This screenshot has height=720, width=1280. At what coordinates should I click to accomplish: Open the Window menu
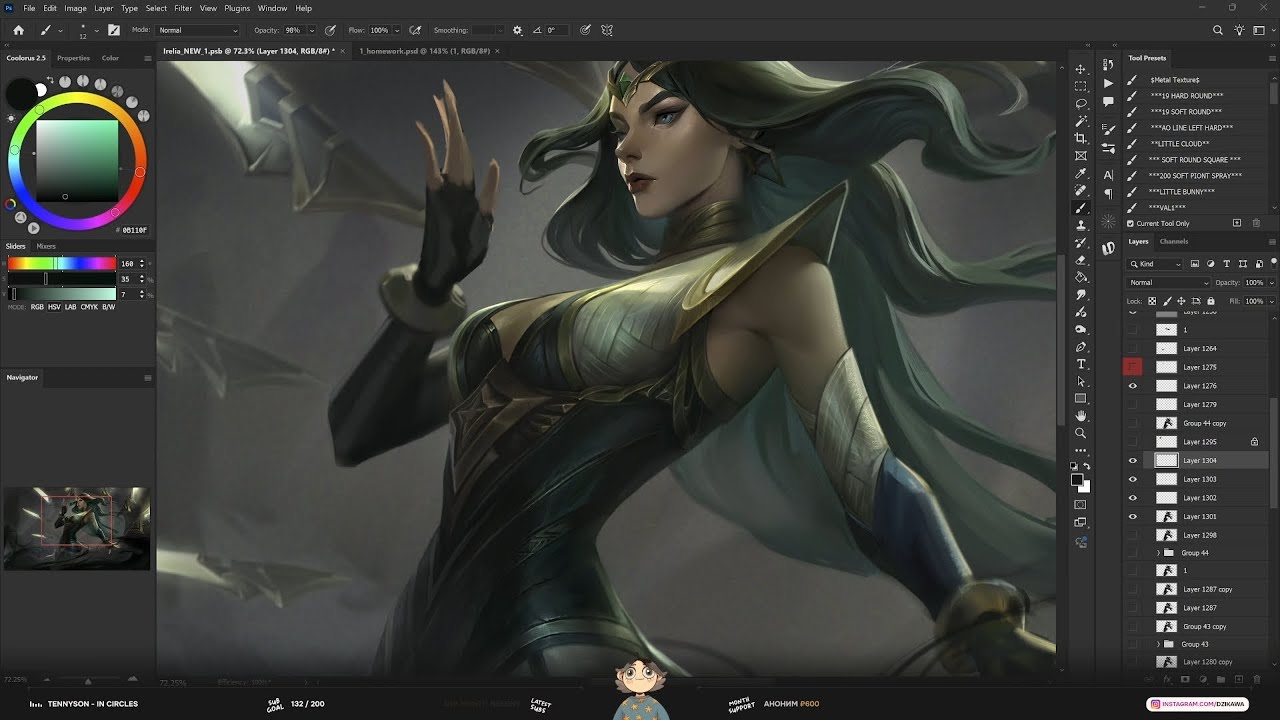pos(272,8)
